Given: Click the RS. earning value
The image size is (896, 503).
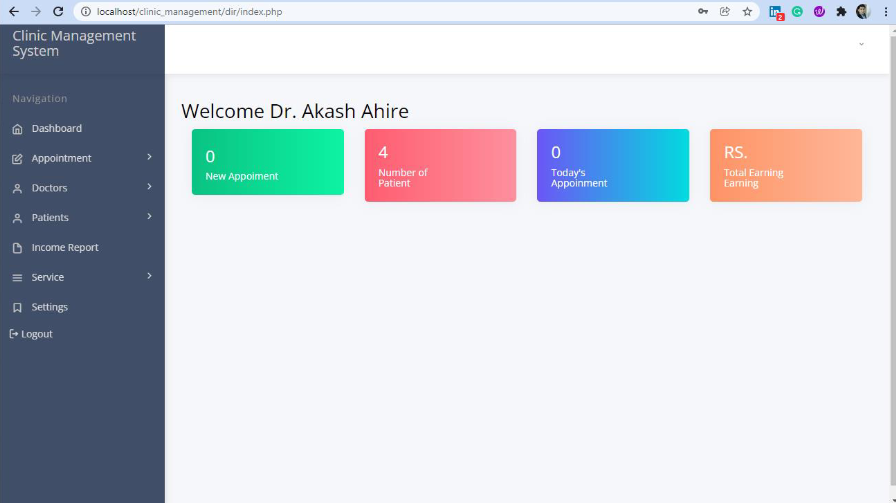Looking at the screenshot, I should [x=735, y=152].
